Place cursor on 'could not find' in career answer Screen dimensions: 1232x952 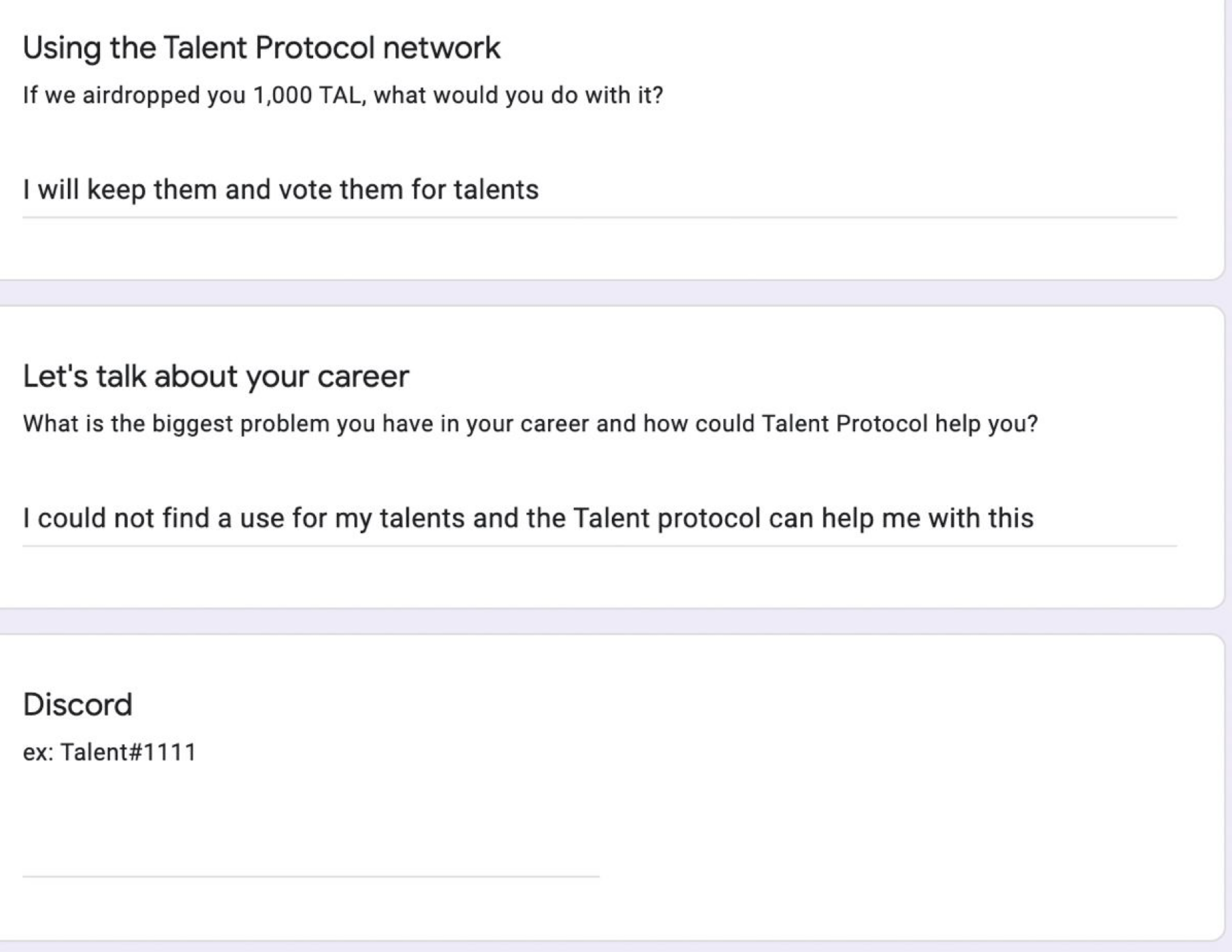[x=122, y=519]
